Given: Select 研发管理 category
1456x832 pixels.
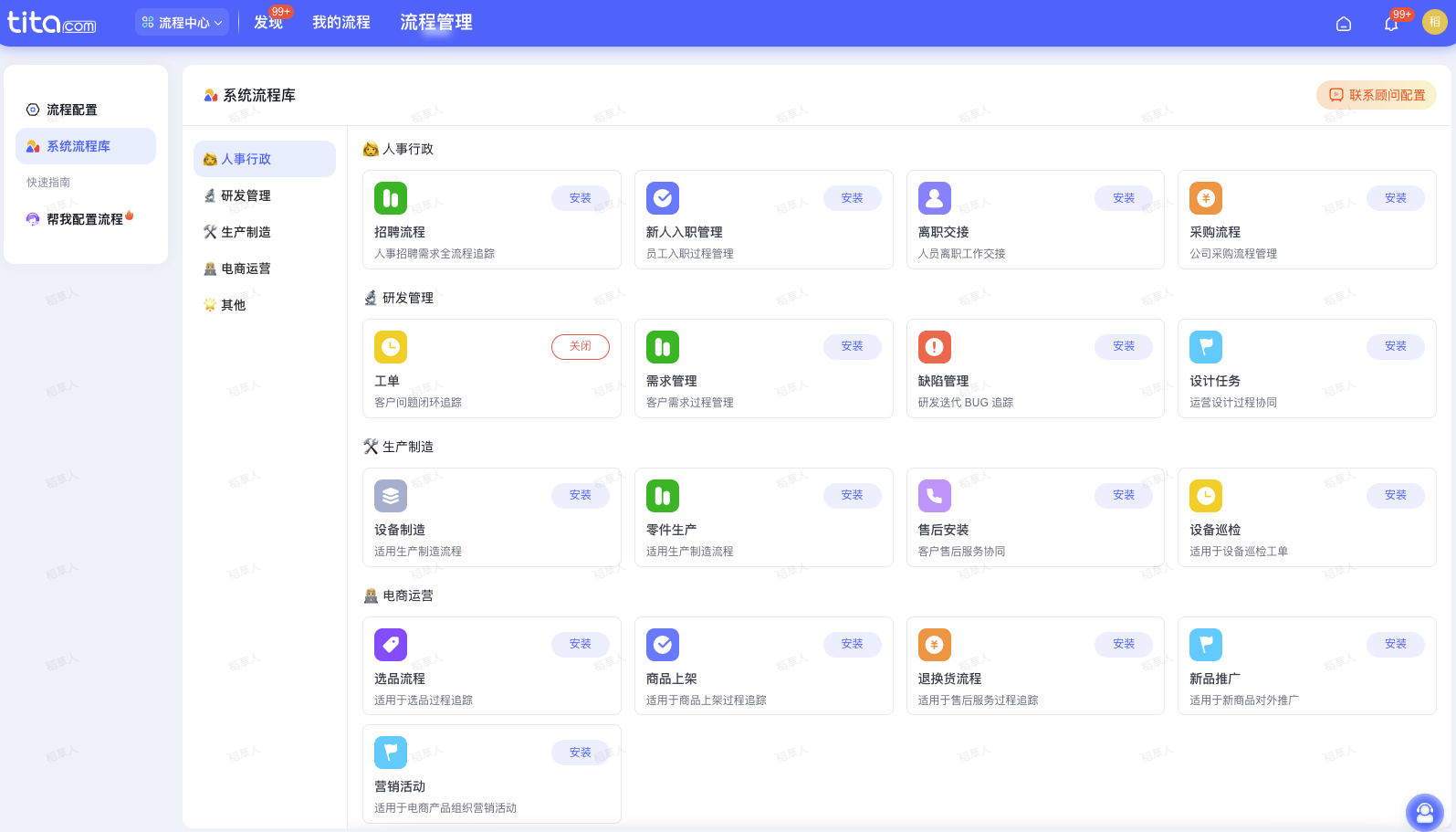Looking at the screenshot, I should click(x=265, y=195).
